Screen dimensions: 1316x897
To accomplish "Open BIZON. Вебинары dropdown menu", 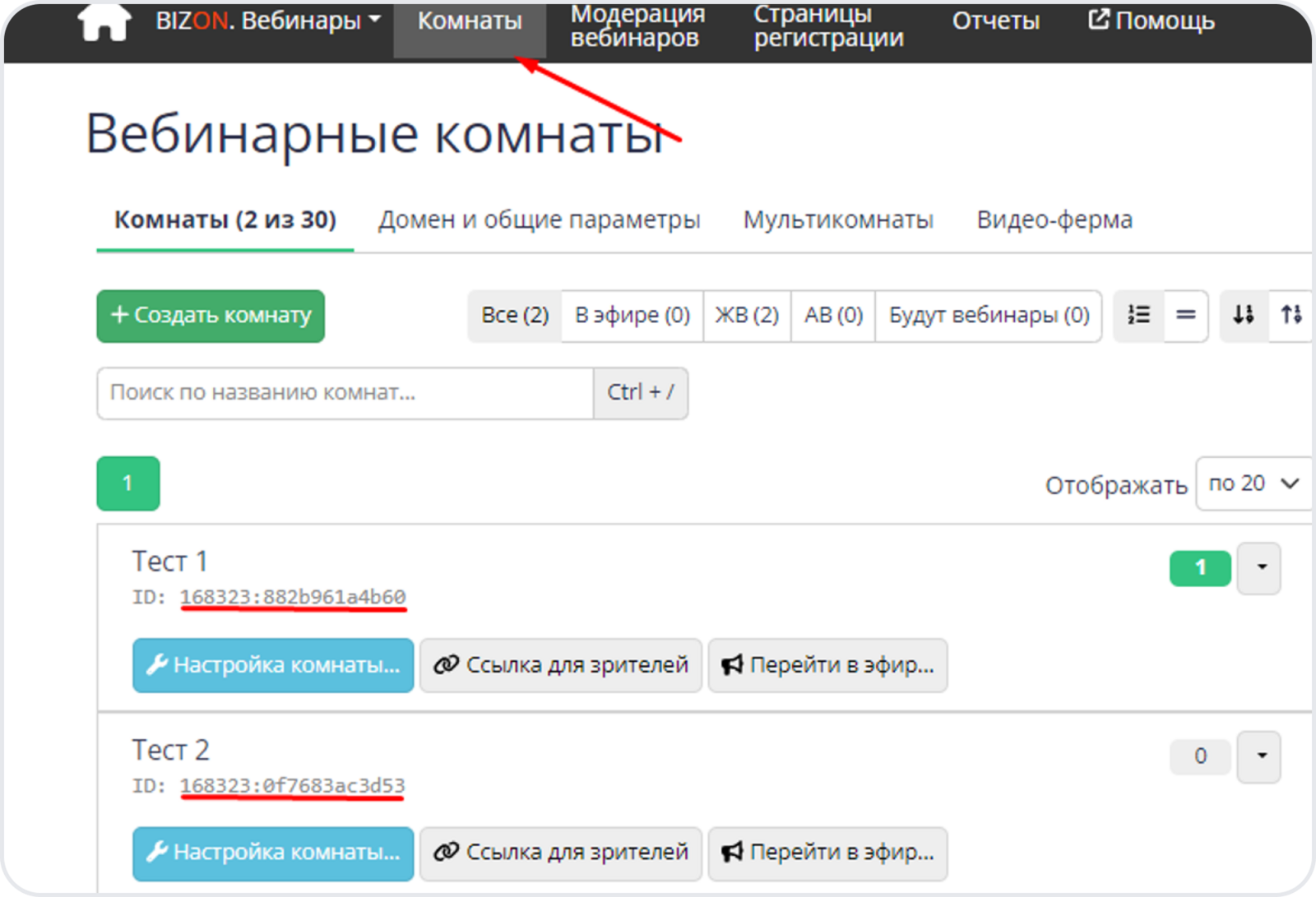I will (x=268, y=21).
